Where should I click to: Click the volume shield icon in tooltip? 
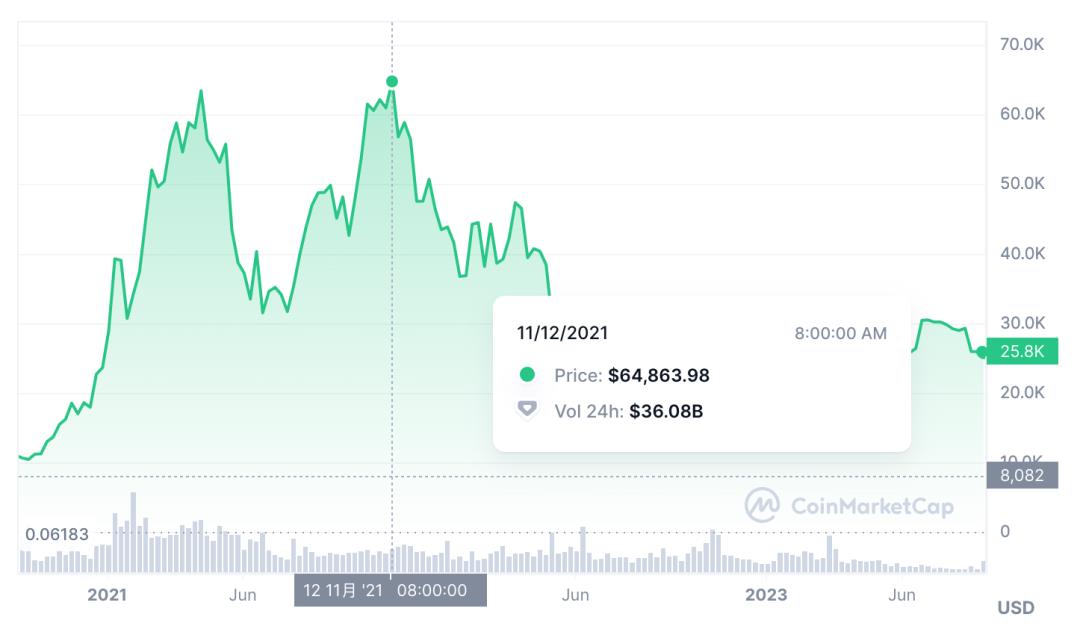[x=527, y=410]
